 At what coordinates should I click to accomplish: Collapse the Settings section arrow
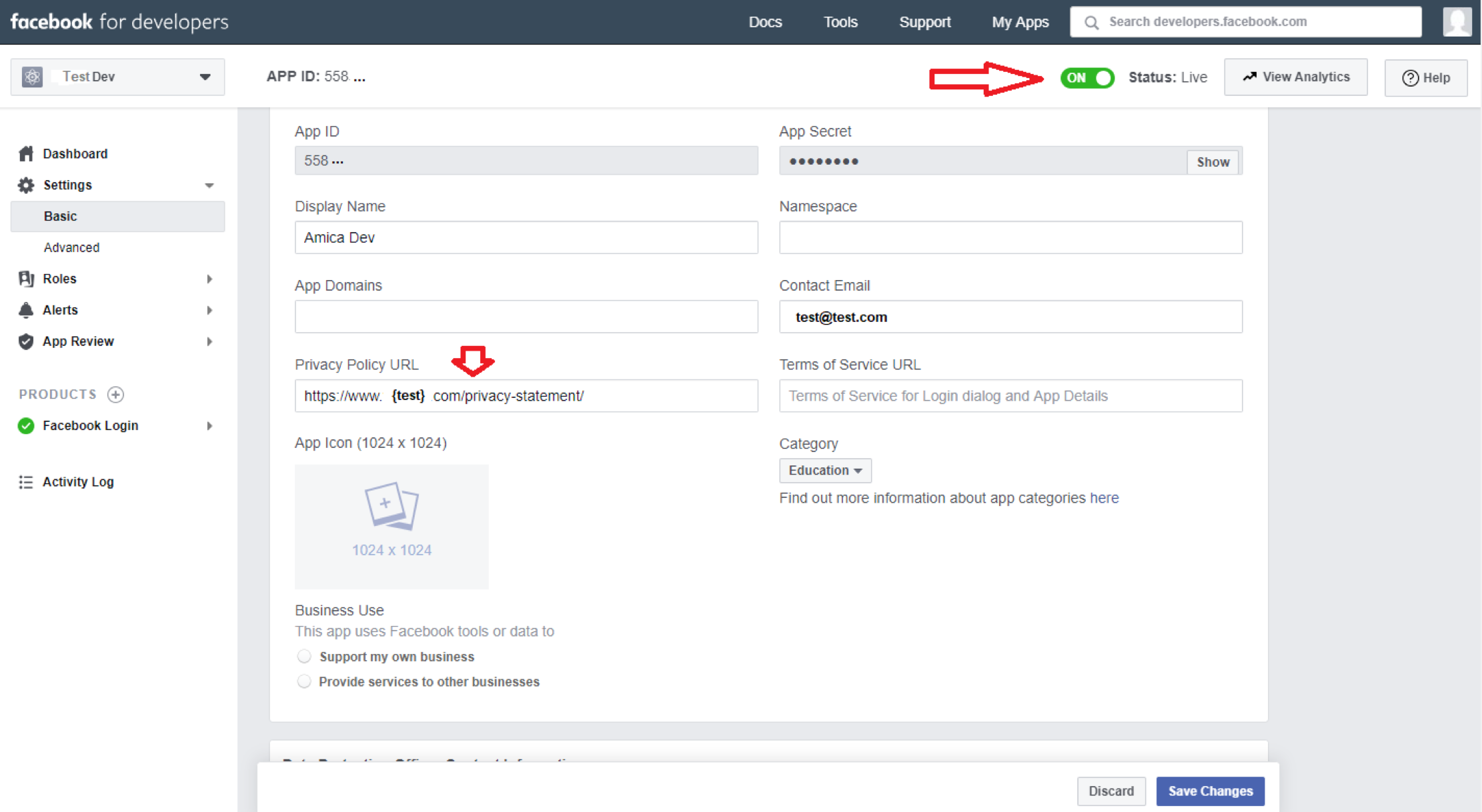pyautogui.click(x=209, y=185)
